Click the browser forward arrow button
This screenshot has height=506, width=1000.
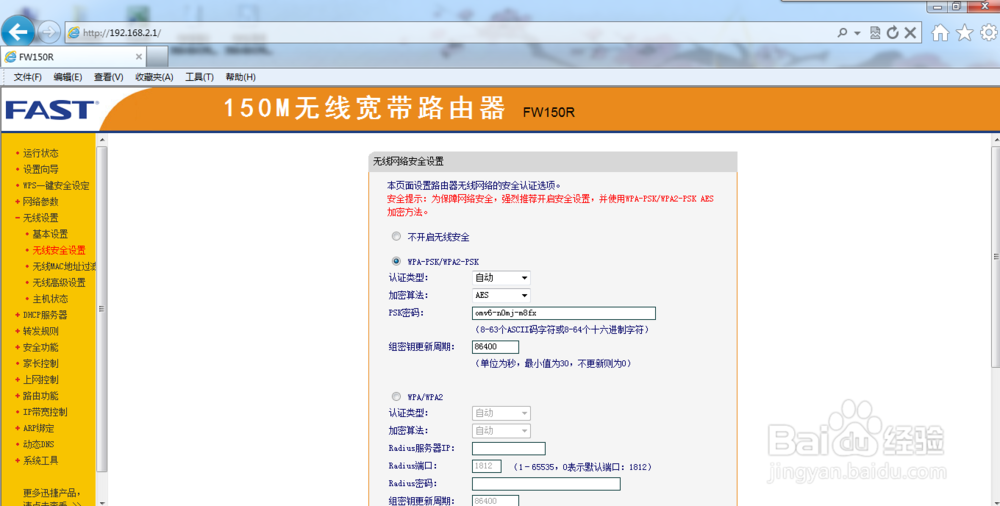[49, 32]
